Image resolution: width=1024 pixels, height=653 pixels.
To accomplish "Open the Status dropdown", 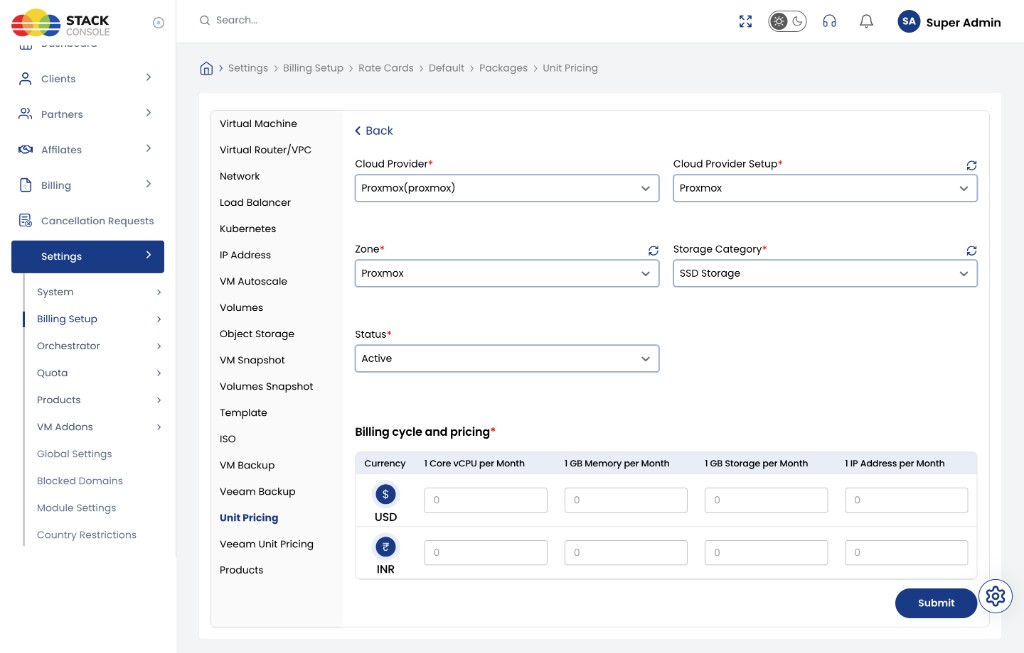I will pos(507,358).
